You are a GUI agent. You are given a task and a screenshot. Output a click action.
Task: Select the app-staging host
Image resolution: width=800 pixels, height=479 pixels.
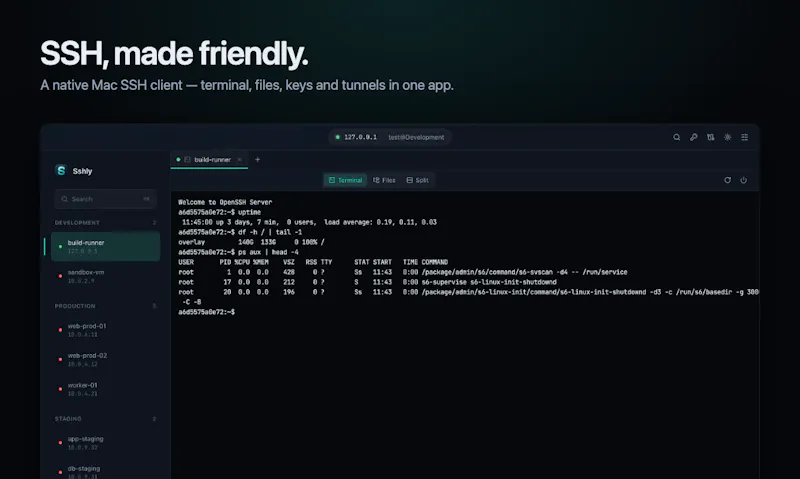coord(105,442)
